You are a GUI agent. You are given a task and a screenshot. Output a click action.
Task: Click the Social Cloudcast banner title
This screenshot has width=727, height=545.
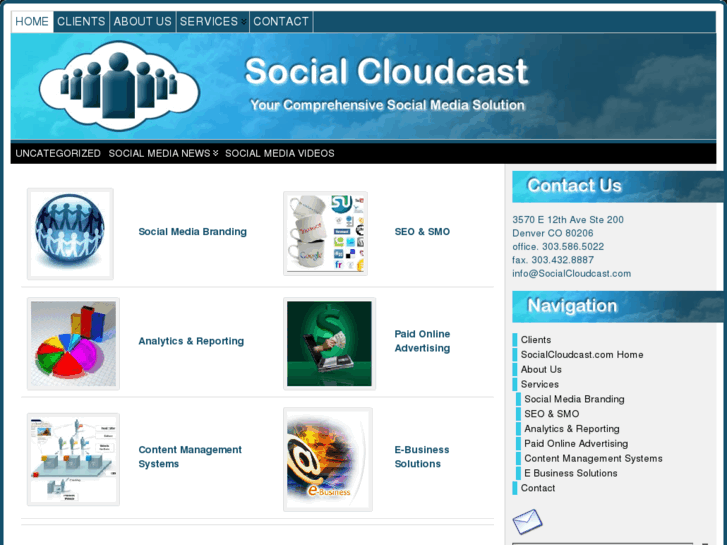[x=386, y=71]
